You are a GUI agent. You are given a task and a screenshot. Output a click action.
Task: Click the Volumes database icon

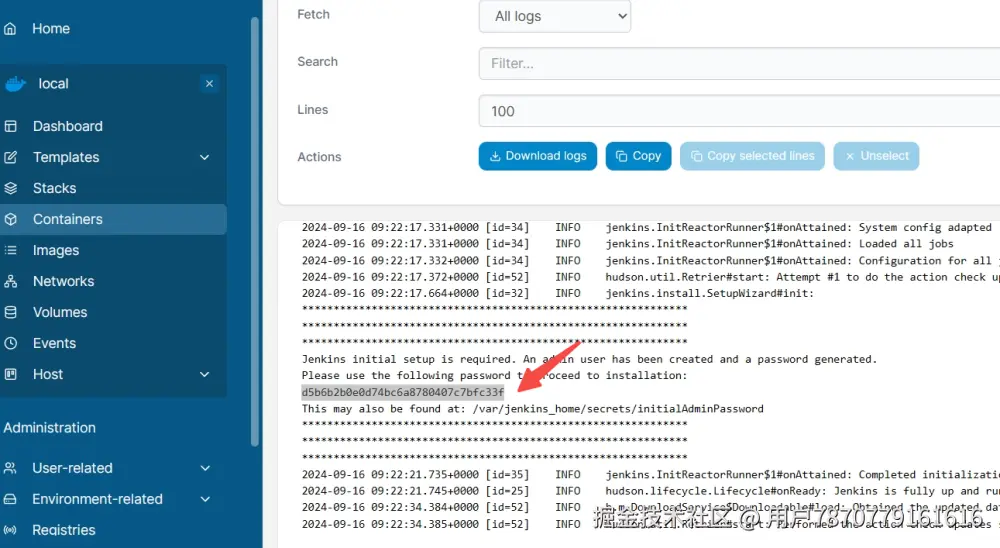click(x=11, y=312)
